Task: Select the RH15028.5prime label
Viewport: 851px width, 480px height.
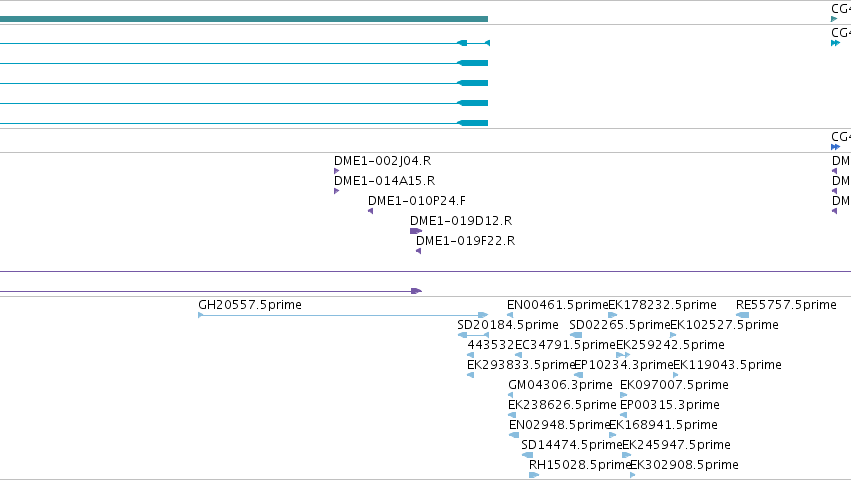Action: pyautogui.click(x=579, y=465)
